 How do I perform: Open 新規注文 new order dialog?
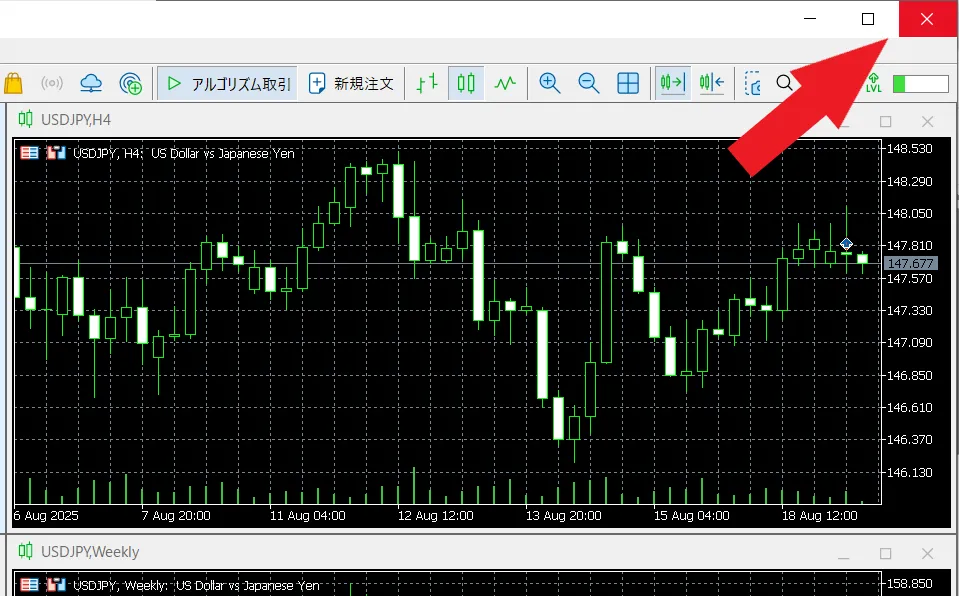pos(351,83)
